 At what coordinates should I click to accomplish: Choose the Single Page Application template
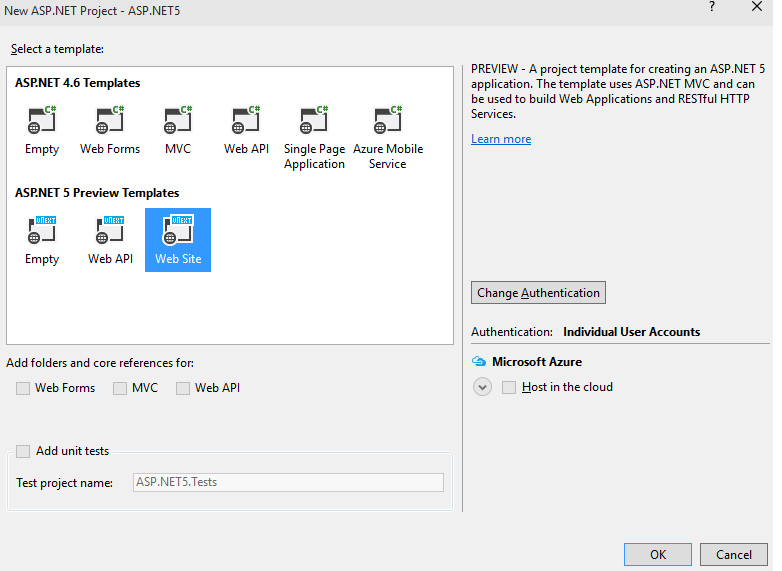click(x=314, y=138)
